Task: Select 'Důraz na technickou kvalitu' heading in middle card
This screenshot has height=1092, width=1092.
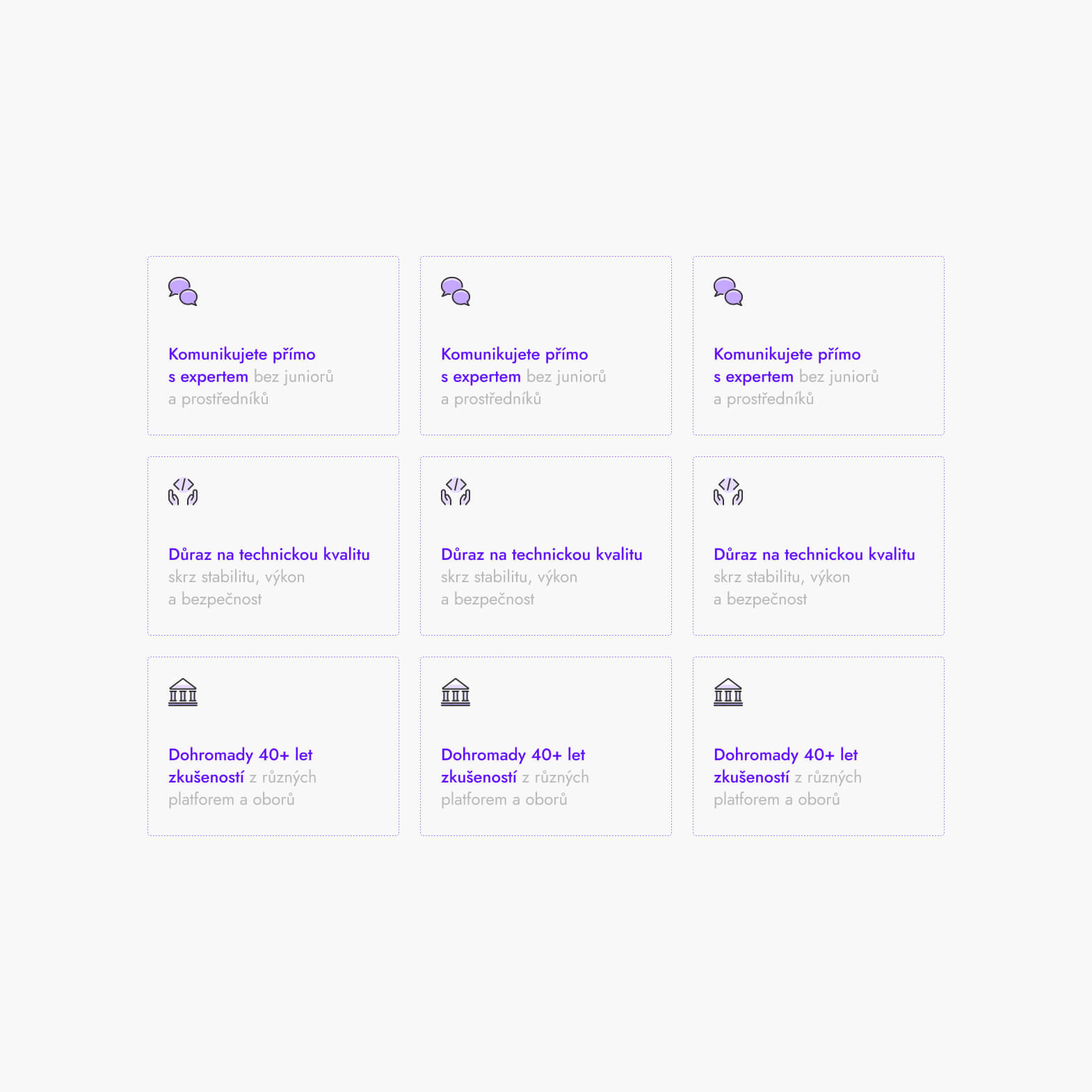Action: point(542,554)
